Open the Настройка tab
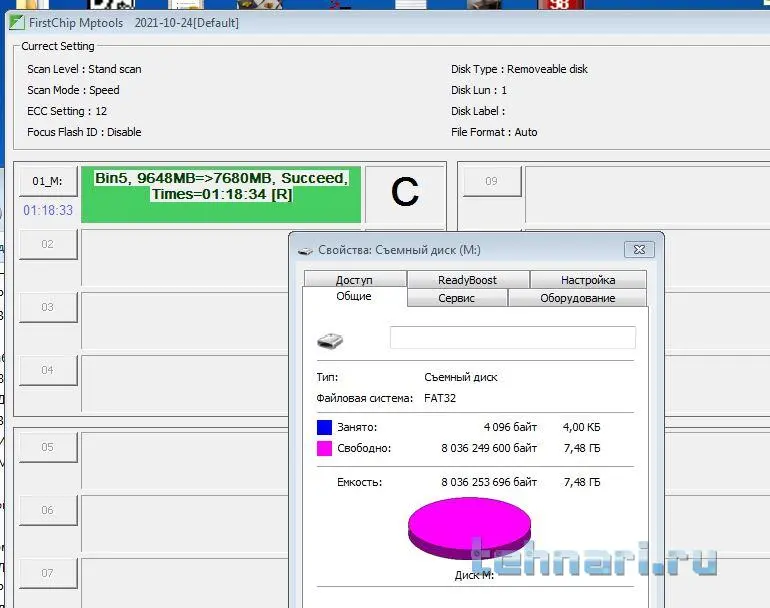The height and width of the screenshot is (608, 770). click(588, 279)
